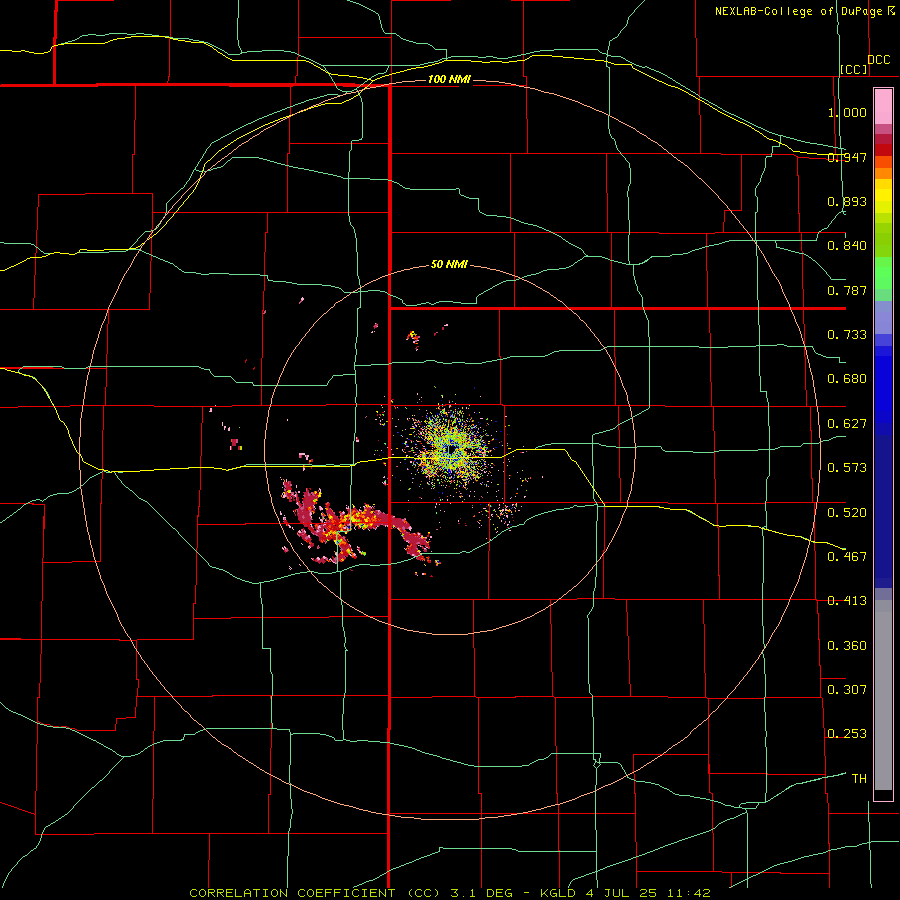900x900 pixels.
Task: Click the TH threshold label on the scale
Action: (x=859, y=779)
